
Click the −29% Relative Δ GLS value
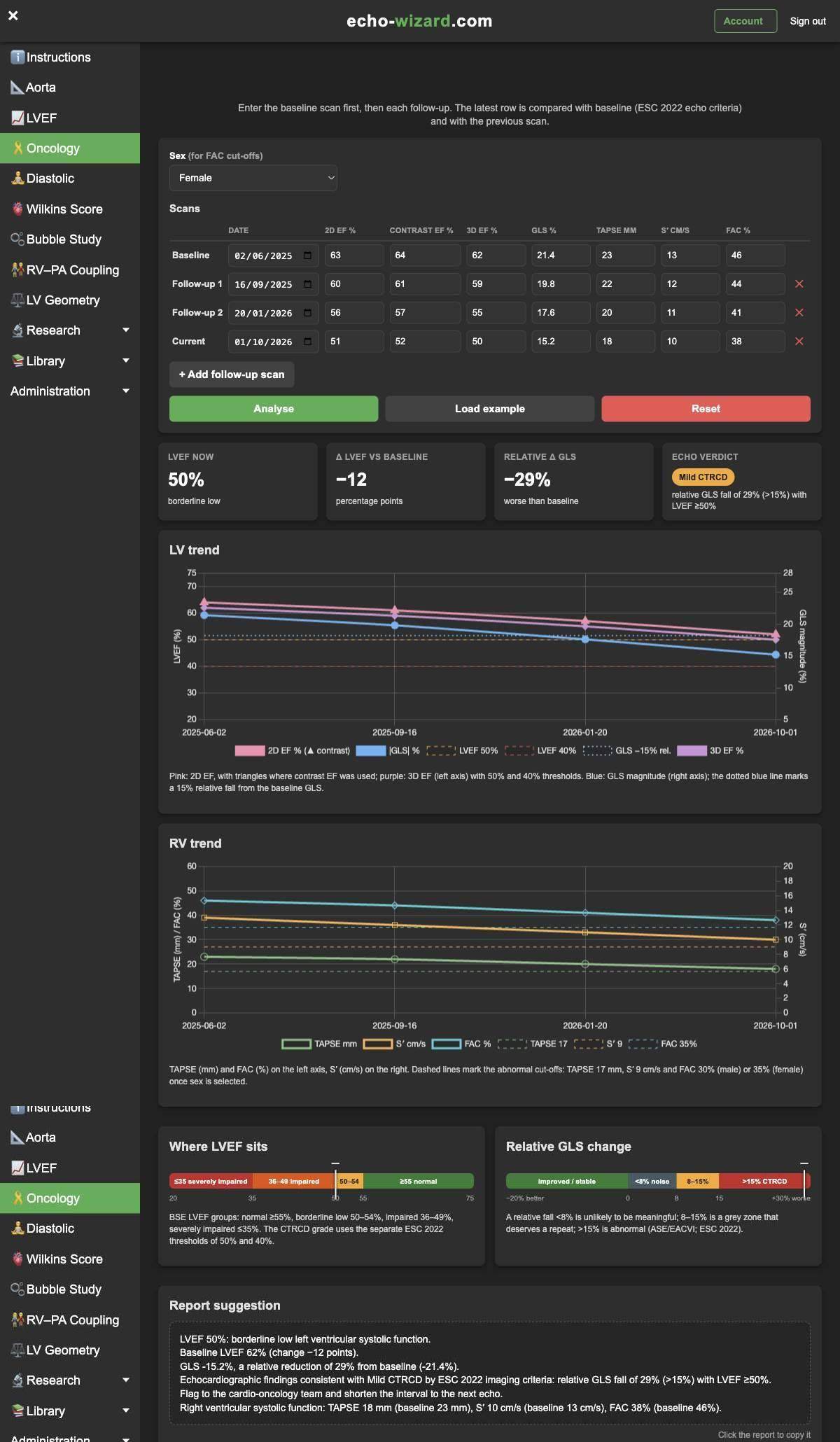(x=527, y=480)
